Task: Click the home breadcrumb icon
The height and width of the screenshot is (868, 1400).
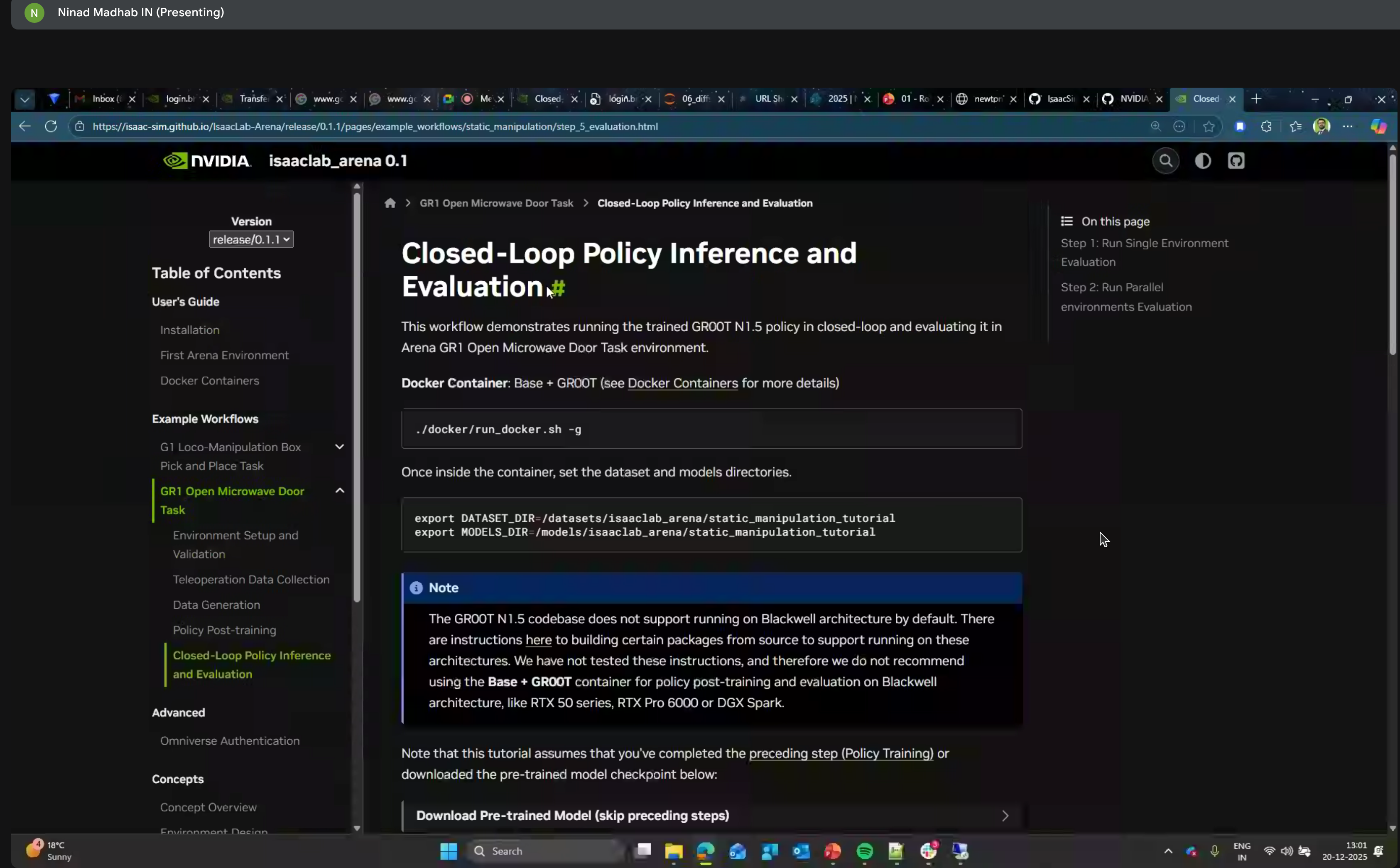Action: [390, 203]
